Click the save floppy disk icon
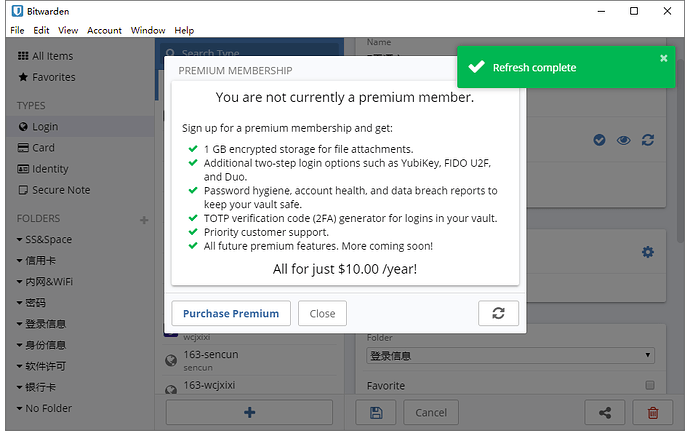This screenshot has width=690, height=435. click(376, 412)
